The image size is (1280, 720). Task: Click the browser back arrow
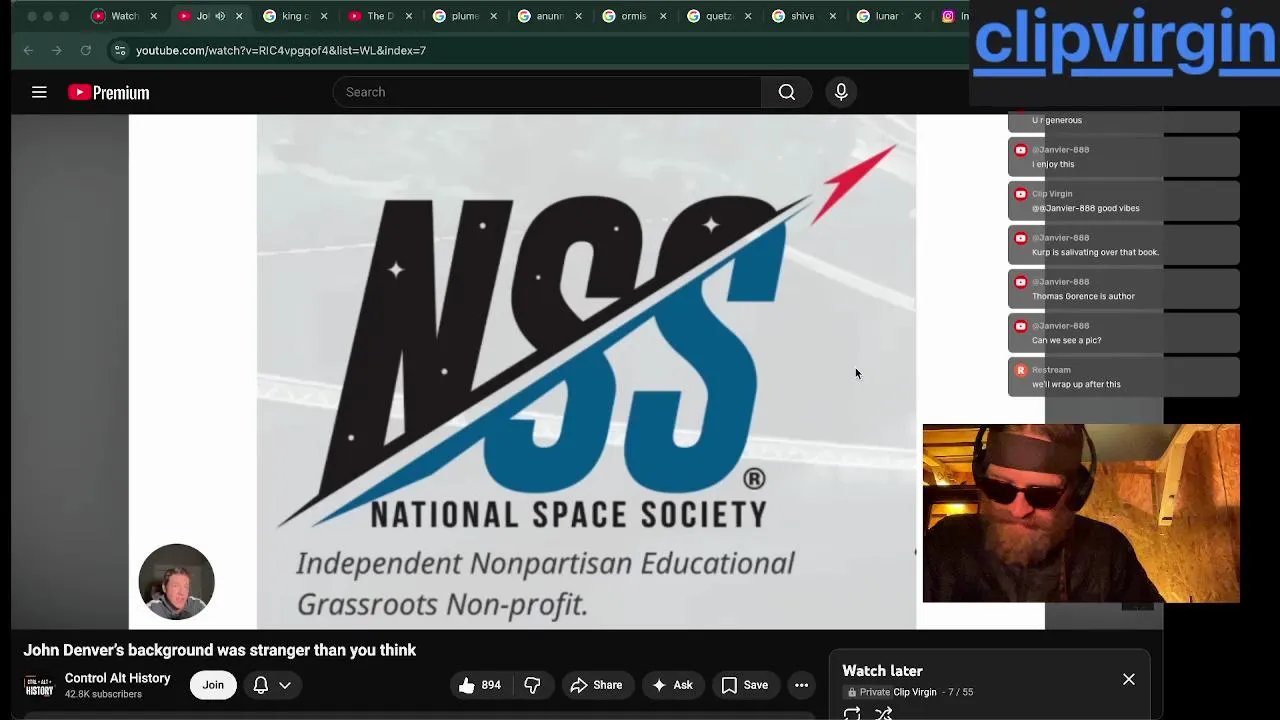(28, 50)
